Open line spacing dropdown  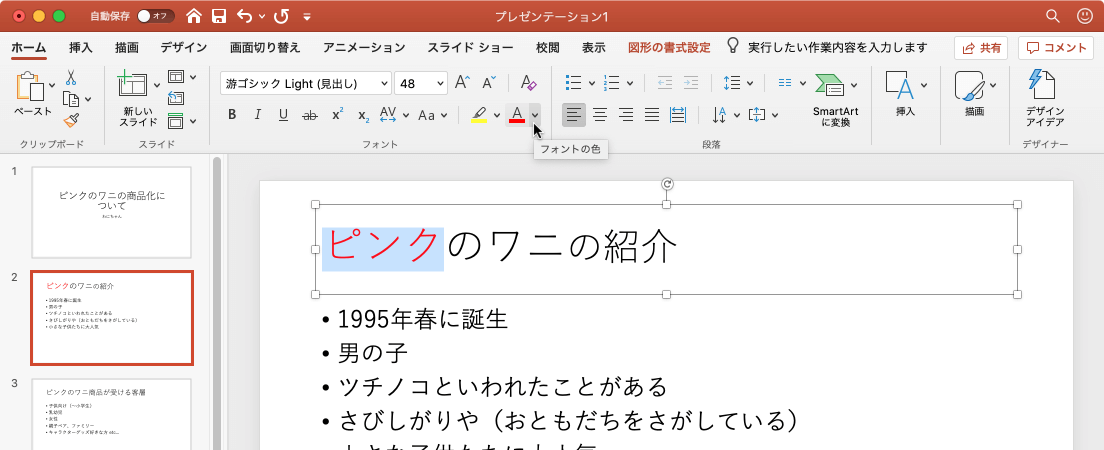(x=738, y=83)
